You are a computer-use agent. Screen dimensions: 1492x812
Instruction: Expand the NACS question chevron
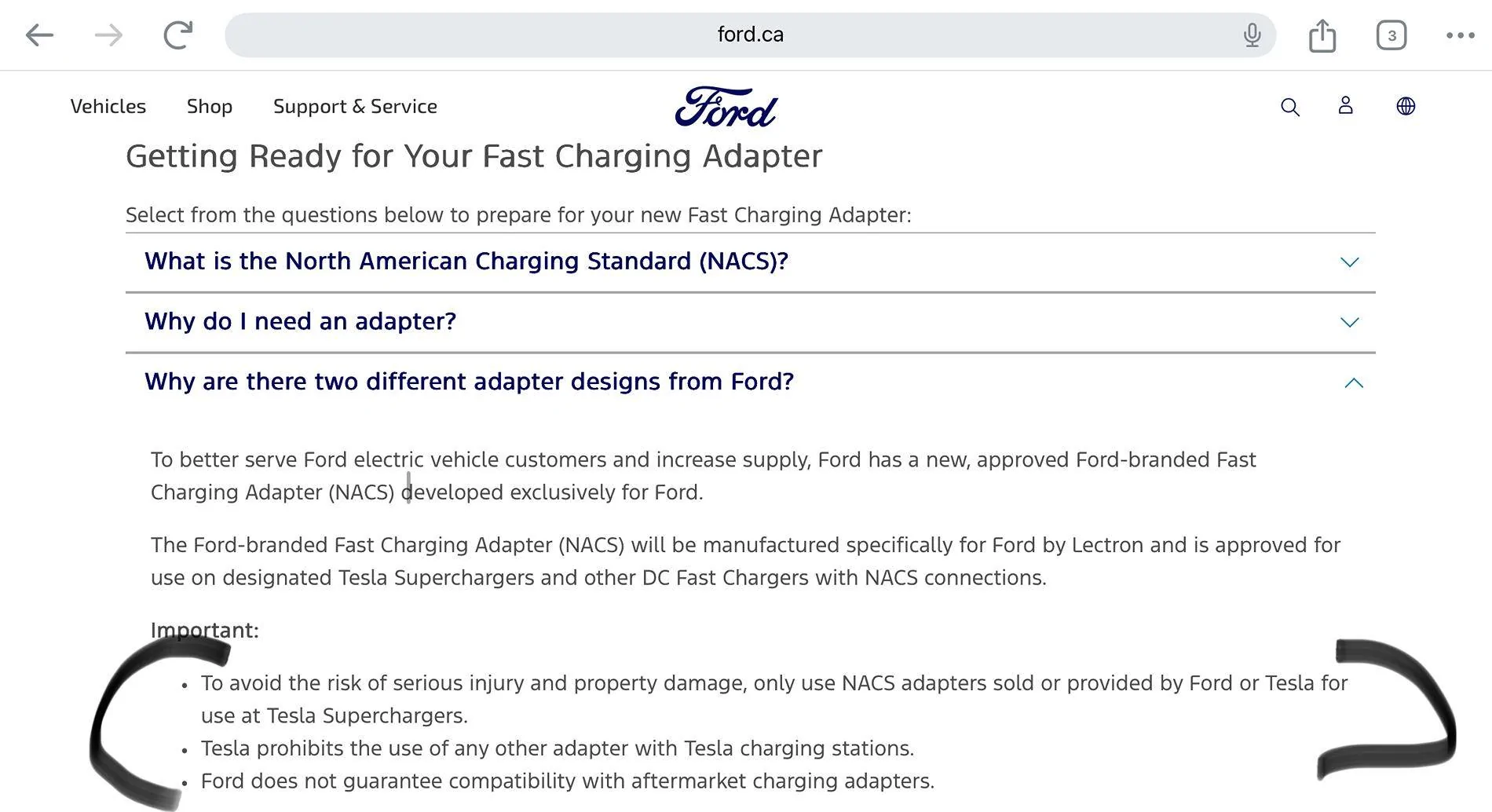coord(1349,262)
